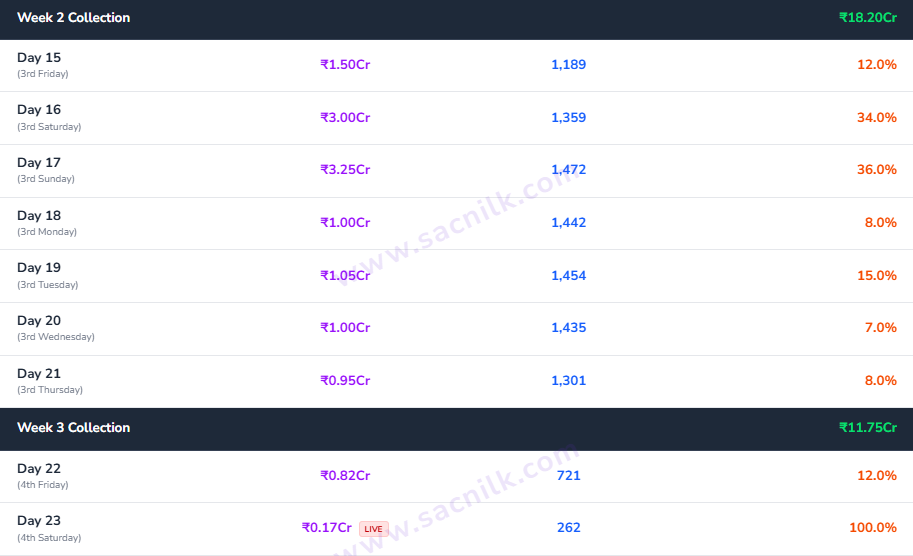
Task: Click occupancy 100.0% for Day 23
Action: point(873,527)
